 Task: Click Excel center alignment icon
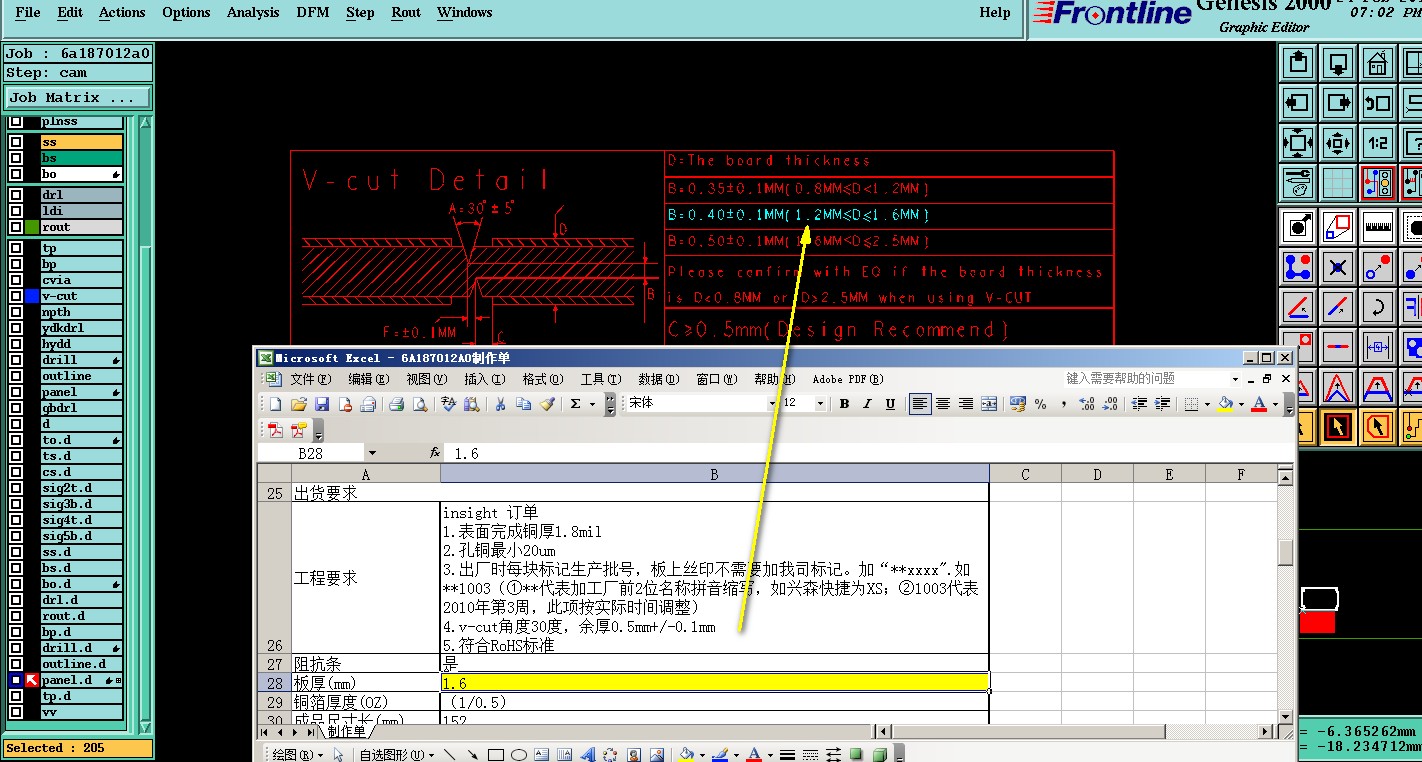pos(943,404)
